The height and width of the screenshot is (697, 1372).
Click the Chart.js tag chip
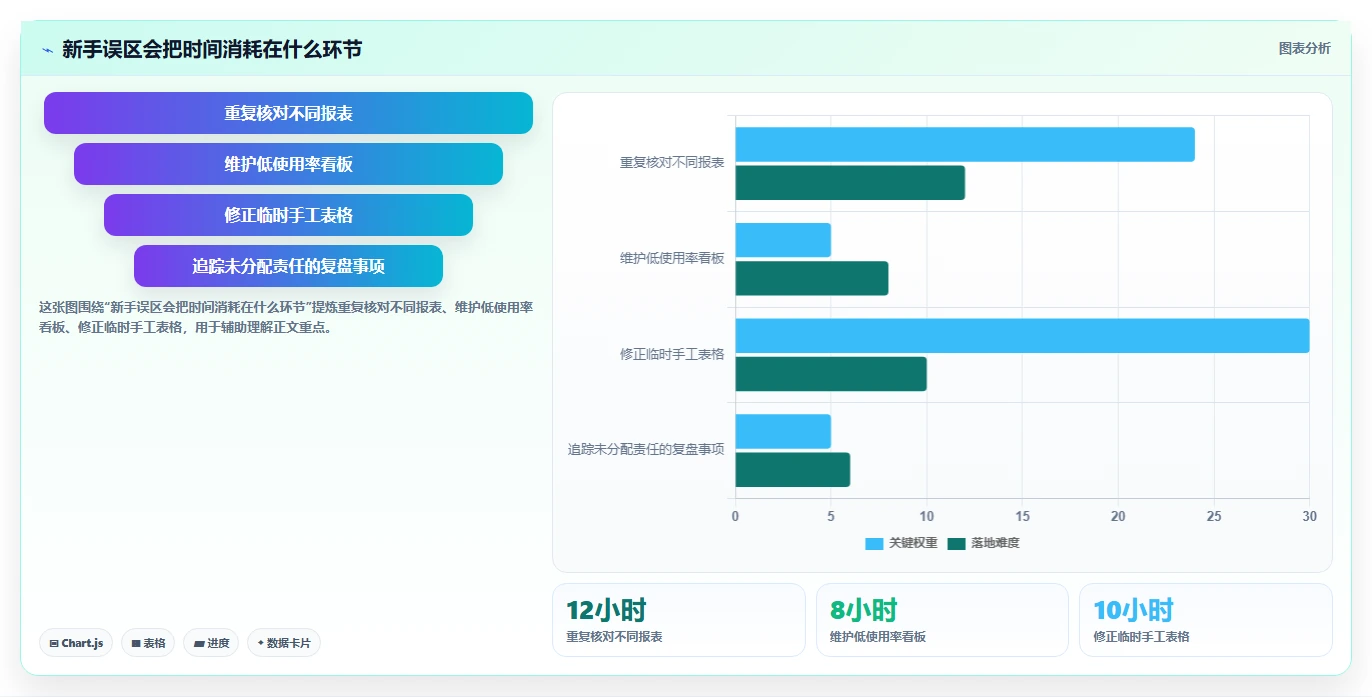pyautogui.click(x=76, y=643)
